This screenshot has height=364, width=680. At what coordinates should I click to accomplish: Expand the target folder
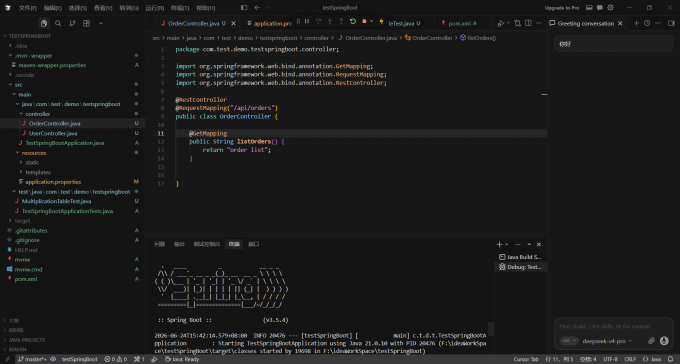pos(72,221)
